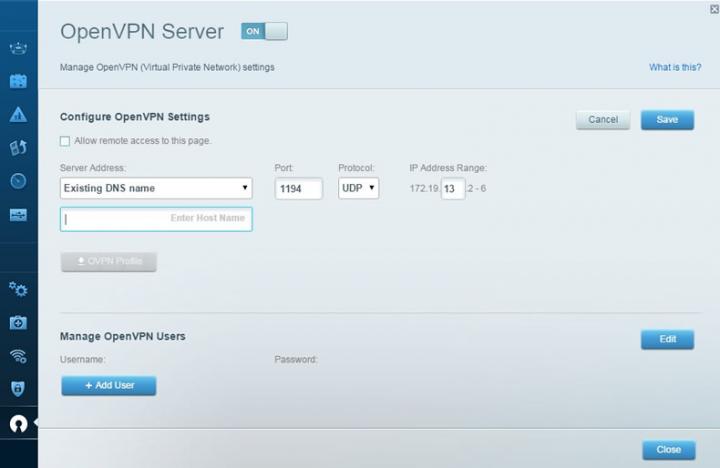Open Troubleshooting medical-kit icon
Viewport: 720px width, 468px height.
pos(18,322)
